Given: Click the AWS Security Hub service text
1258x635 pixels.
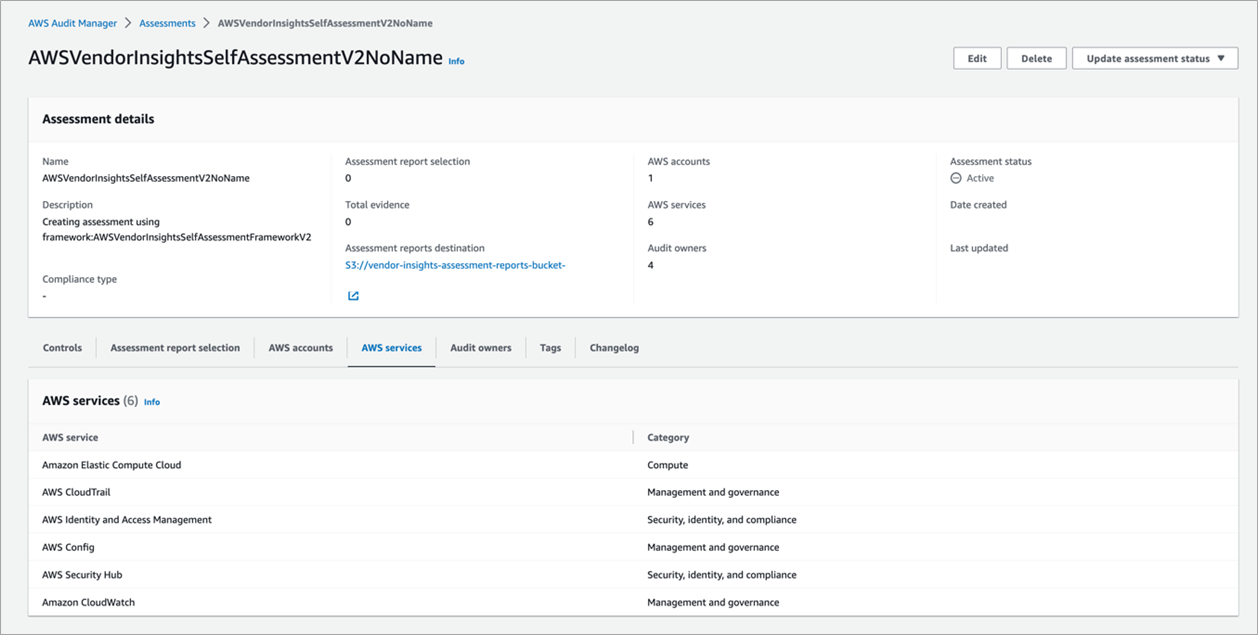Looking at the screenshot, I should point(82,575).
